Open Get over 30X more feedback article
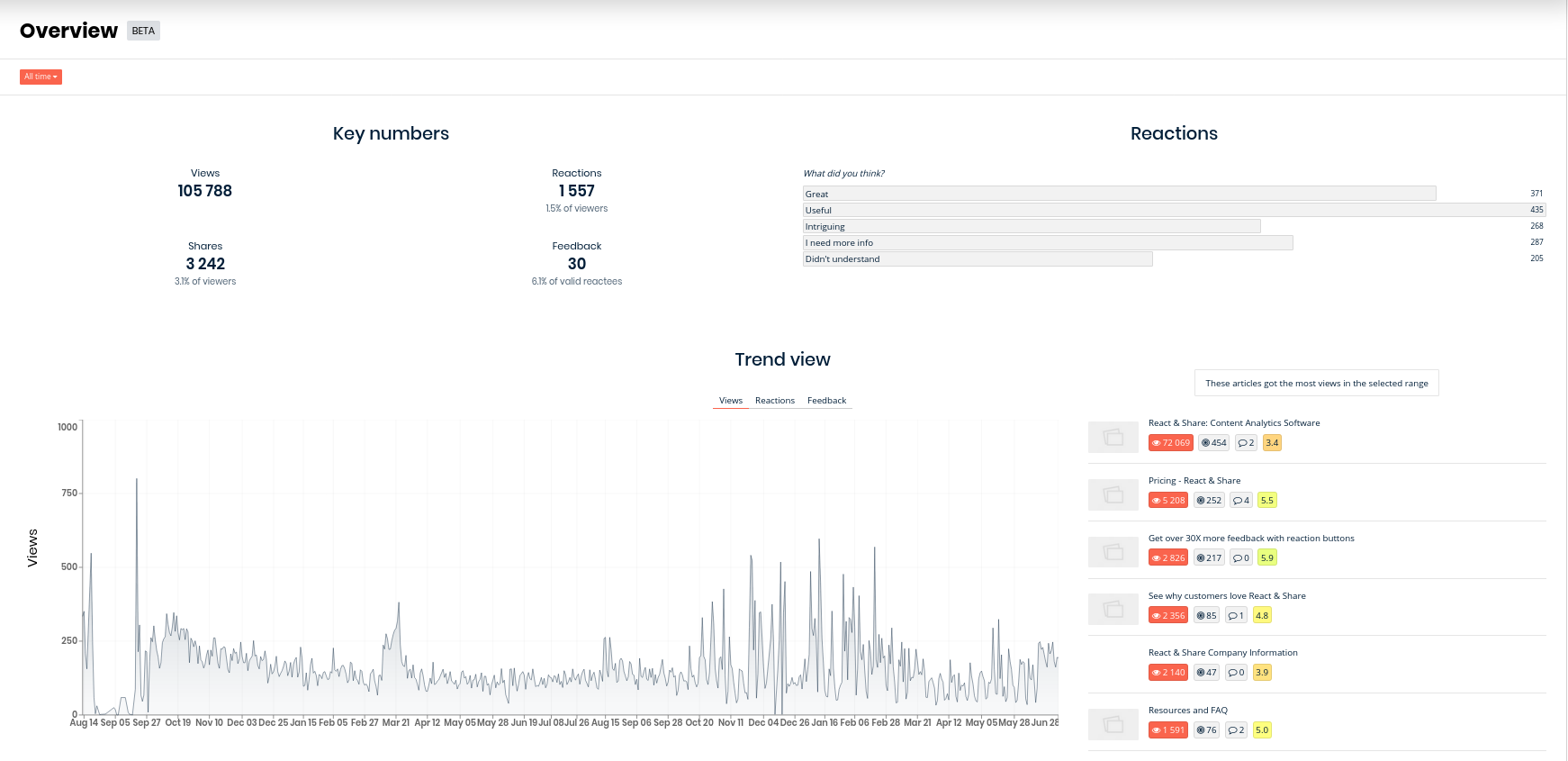This screenshot has height=761, width=1568. click(1251, 539)
